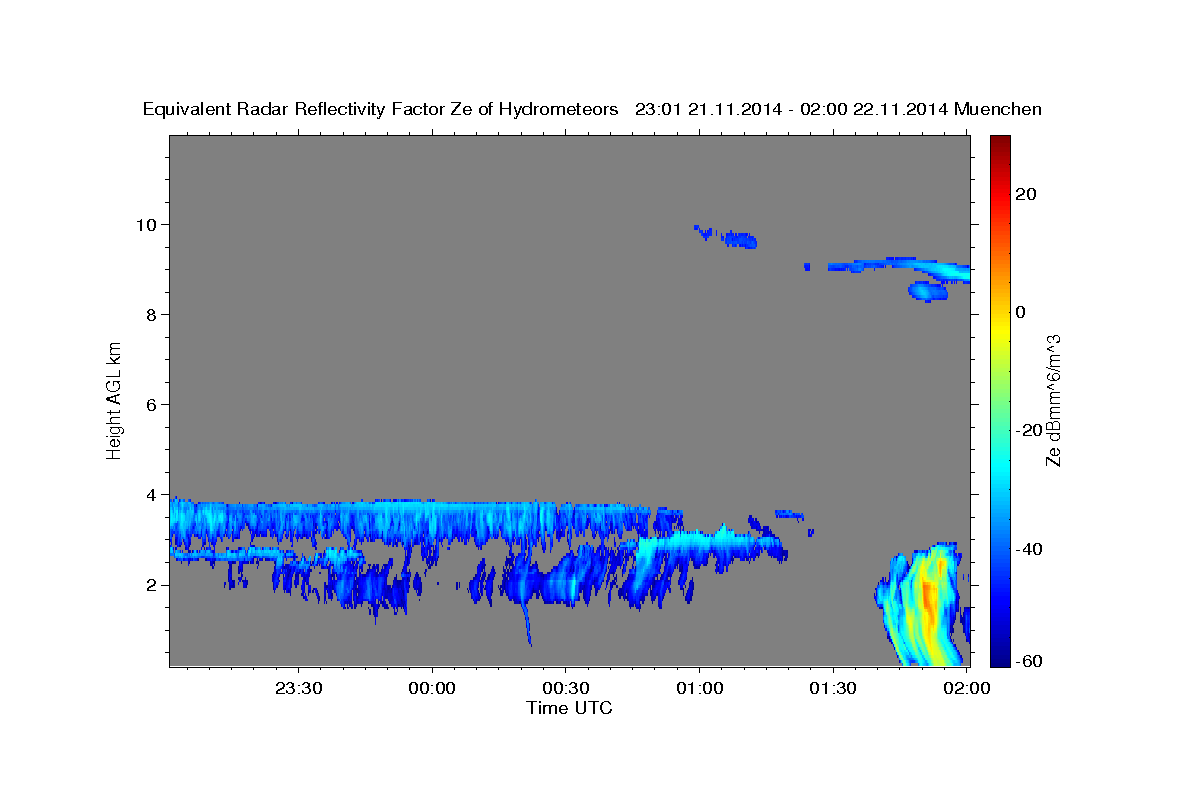Click the 00:30 time tick label

pyautogui.click(x=566, y=688)
